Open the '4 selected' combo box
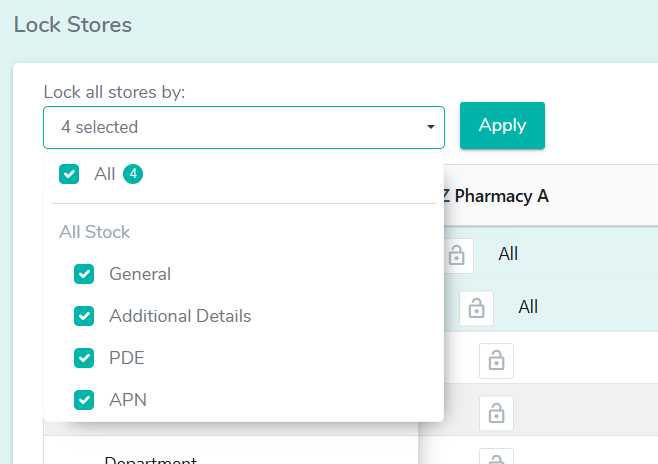Image resolution: width=658 pixels, height=464 pixels. [x=244, y=128]
